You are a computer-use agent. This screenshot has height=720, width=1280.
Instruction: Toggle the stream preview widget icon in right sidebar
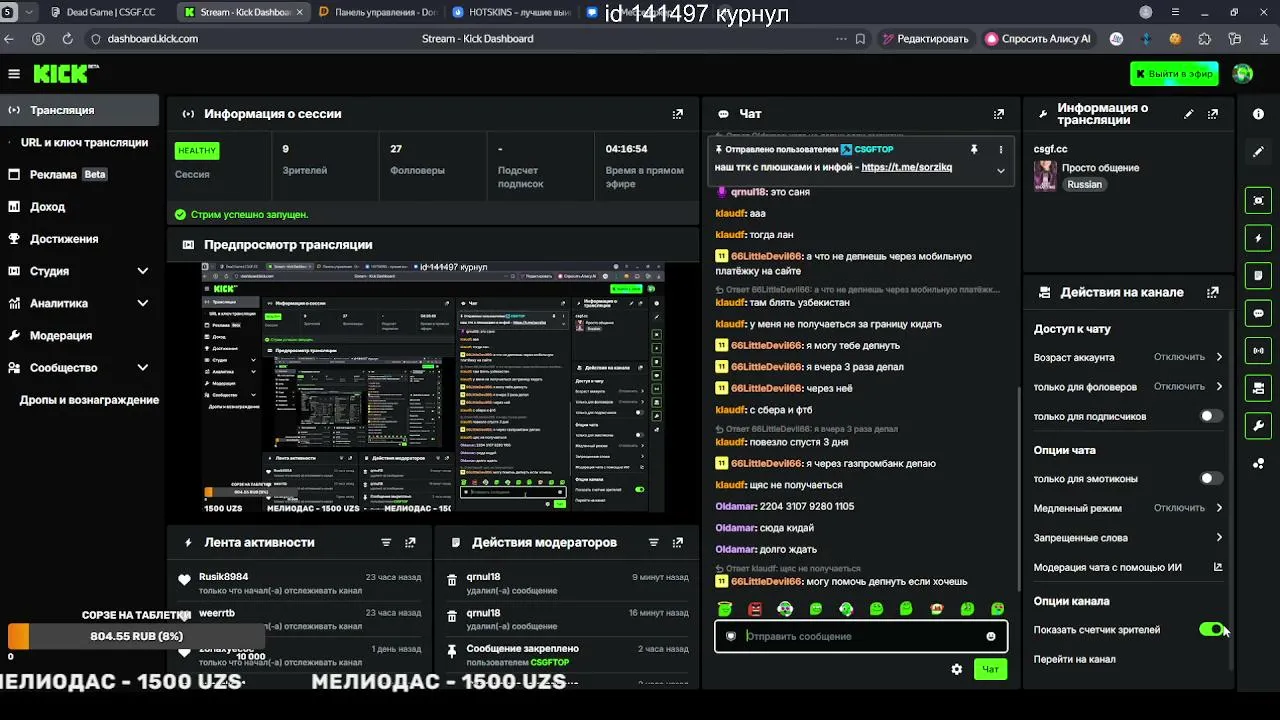click(1258, 200)
